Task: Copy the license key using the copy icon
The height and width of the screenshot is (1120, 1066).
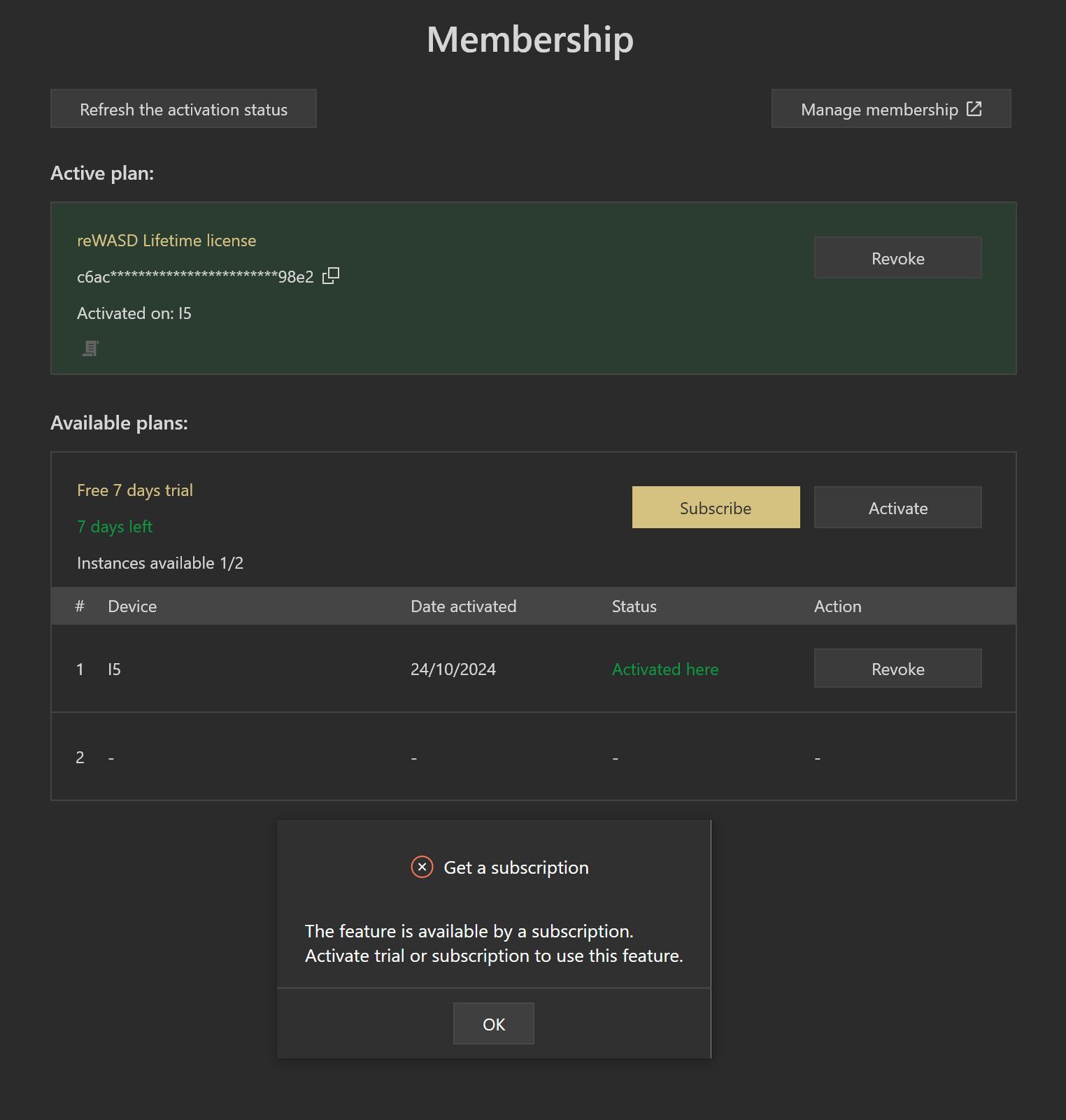Action: pos(331,276)
